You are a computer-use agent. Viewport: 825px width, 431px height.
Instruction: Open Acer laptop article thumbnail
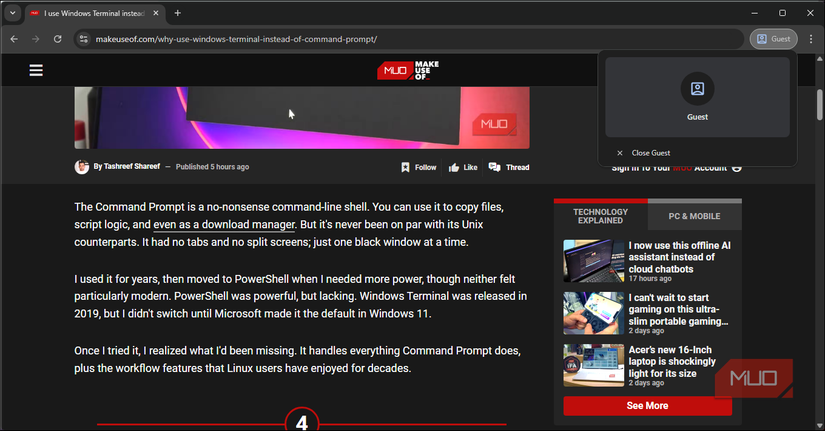click(x=593, y=365)
